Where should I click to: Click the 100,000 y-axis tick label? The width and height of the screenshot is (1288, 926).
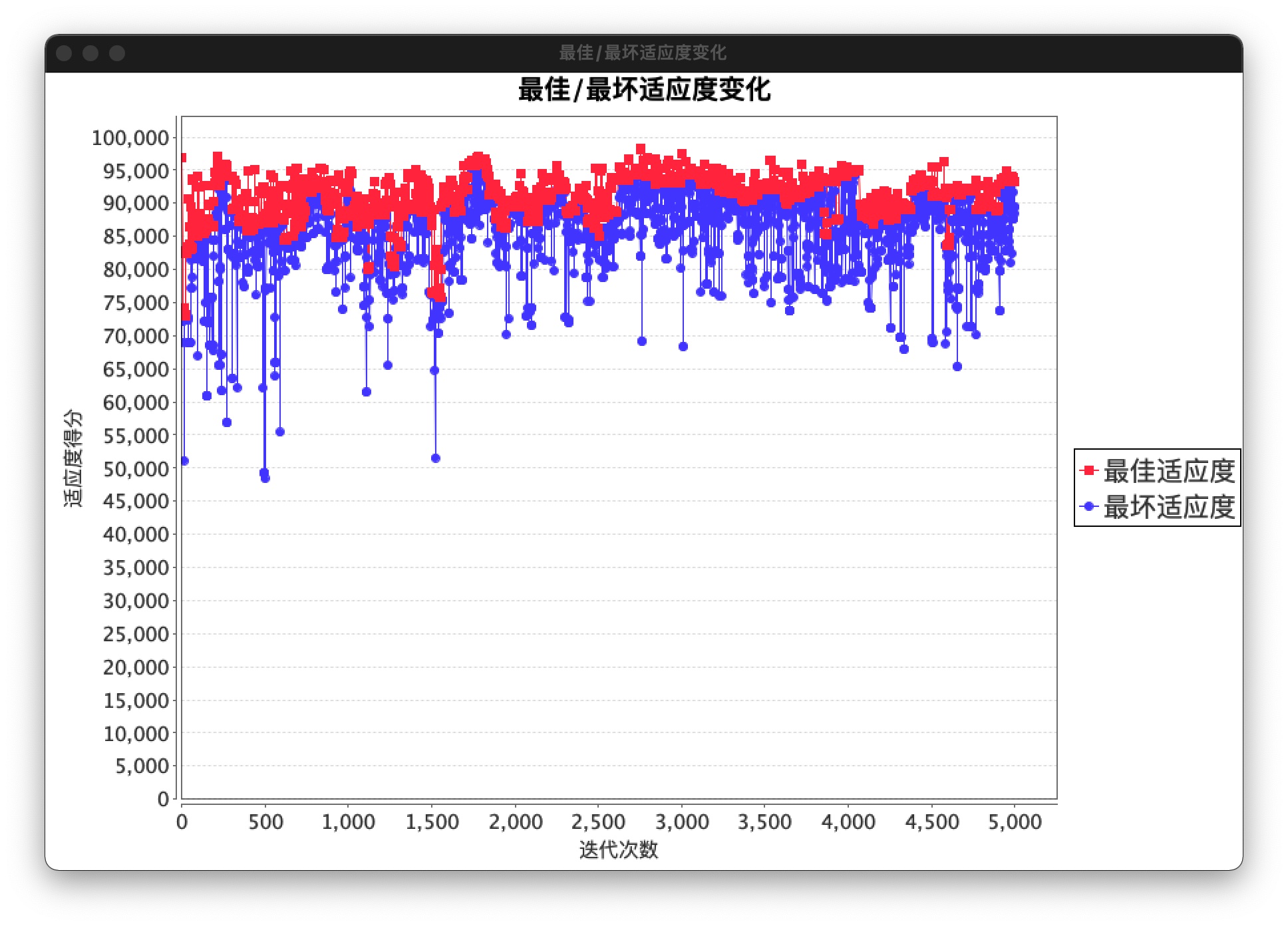[x=130, y=138]
